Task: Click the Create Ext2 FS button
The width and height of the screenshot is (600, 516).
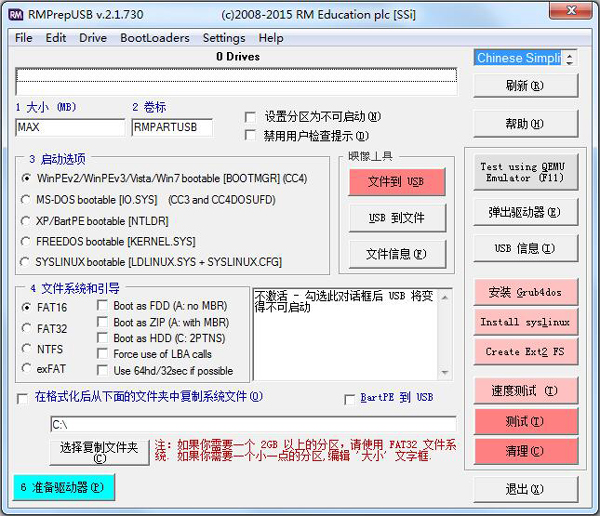Action: [x=525, y=352]
